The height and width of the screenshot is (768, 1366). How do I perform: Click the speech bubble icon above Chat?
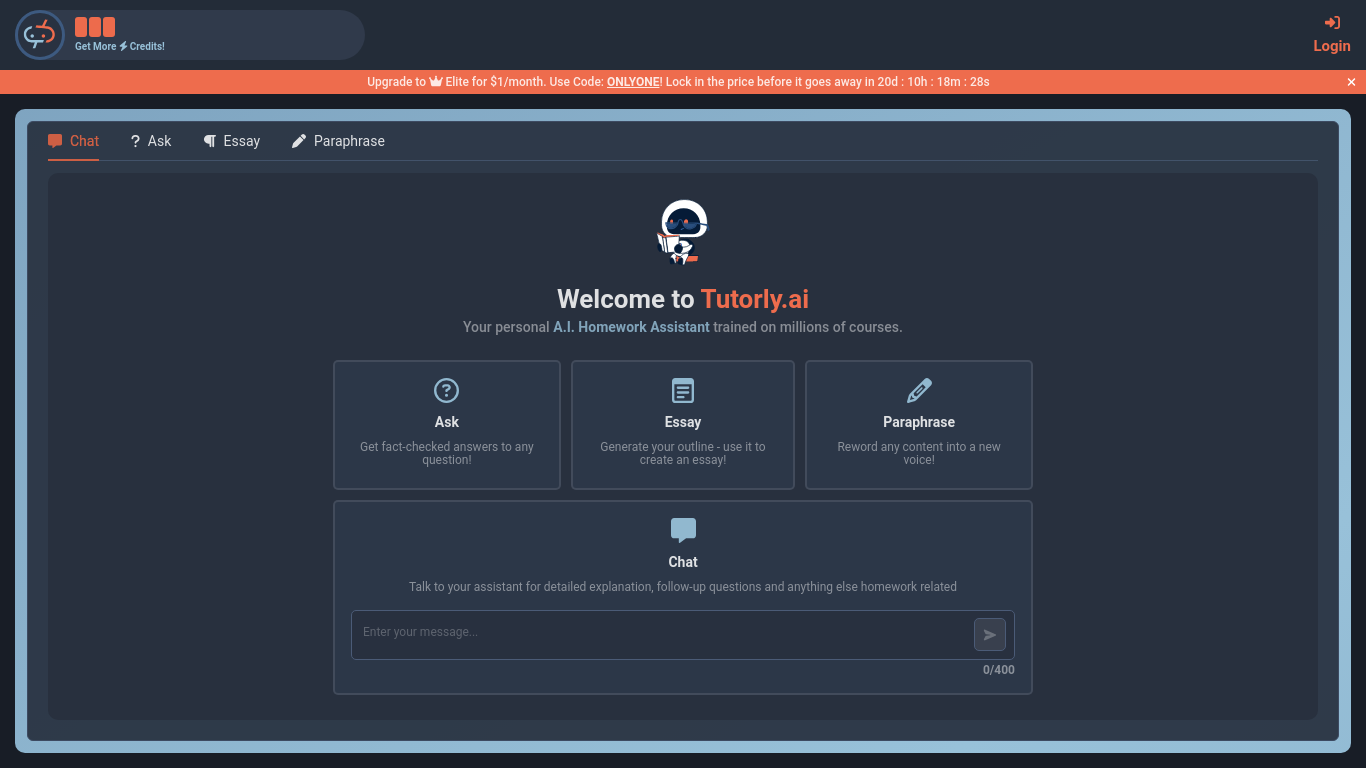tap(682, 529)
